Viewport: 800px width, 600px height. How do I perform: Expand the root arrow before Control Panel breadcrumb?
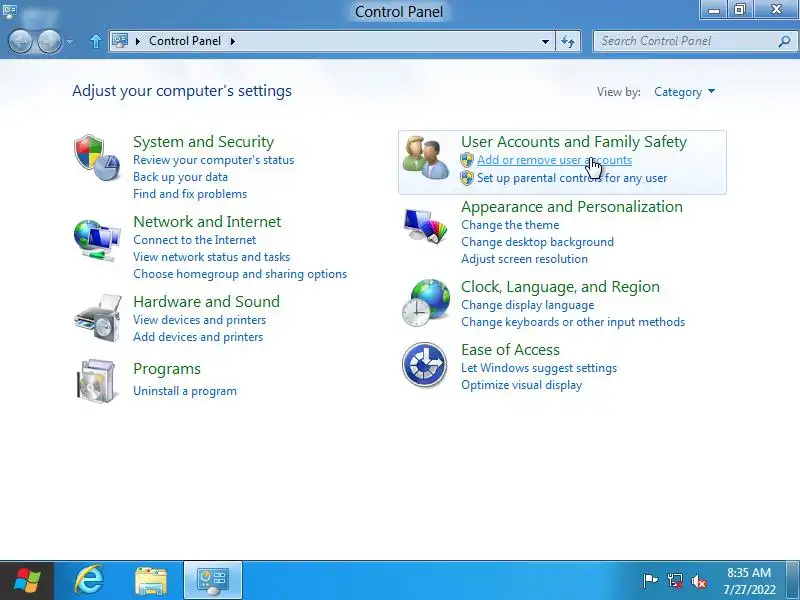(138, 41)
